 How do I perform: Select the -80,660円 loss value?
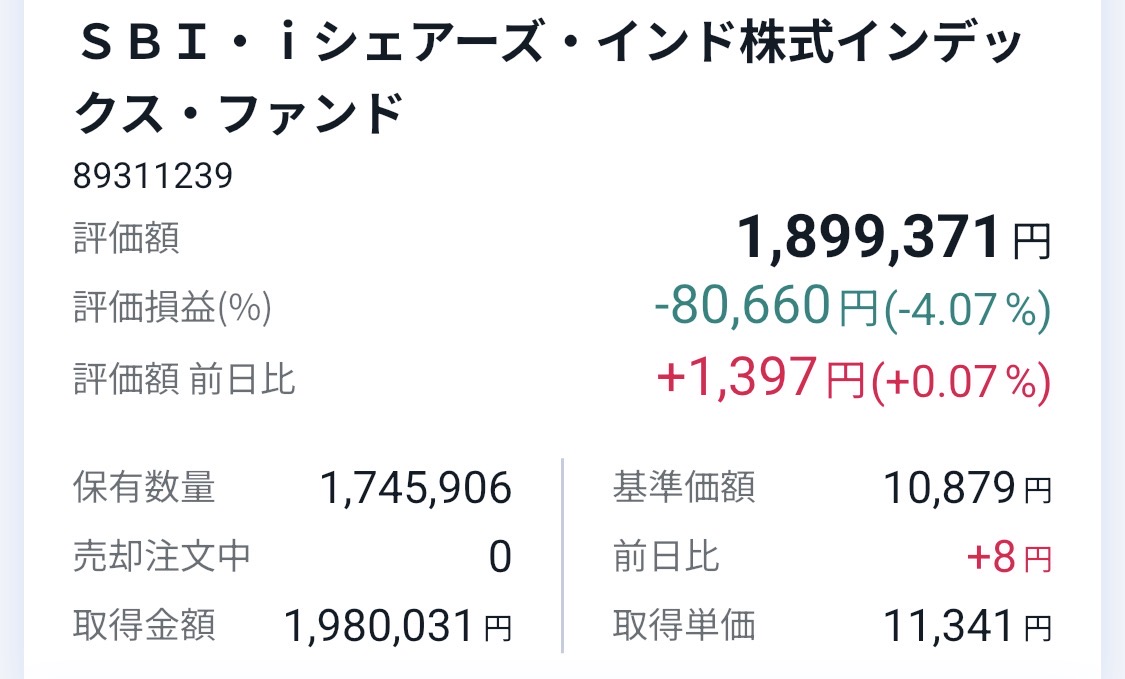click(x=765, y=308)
